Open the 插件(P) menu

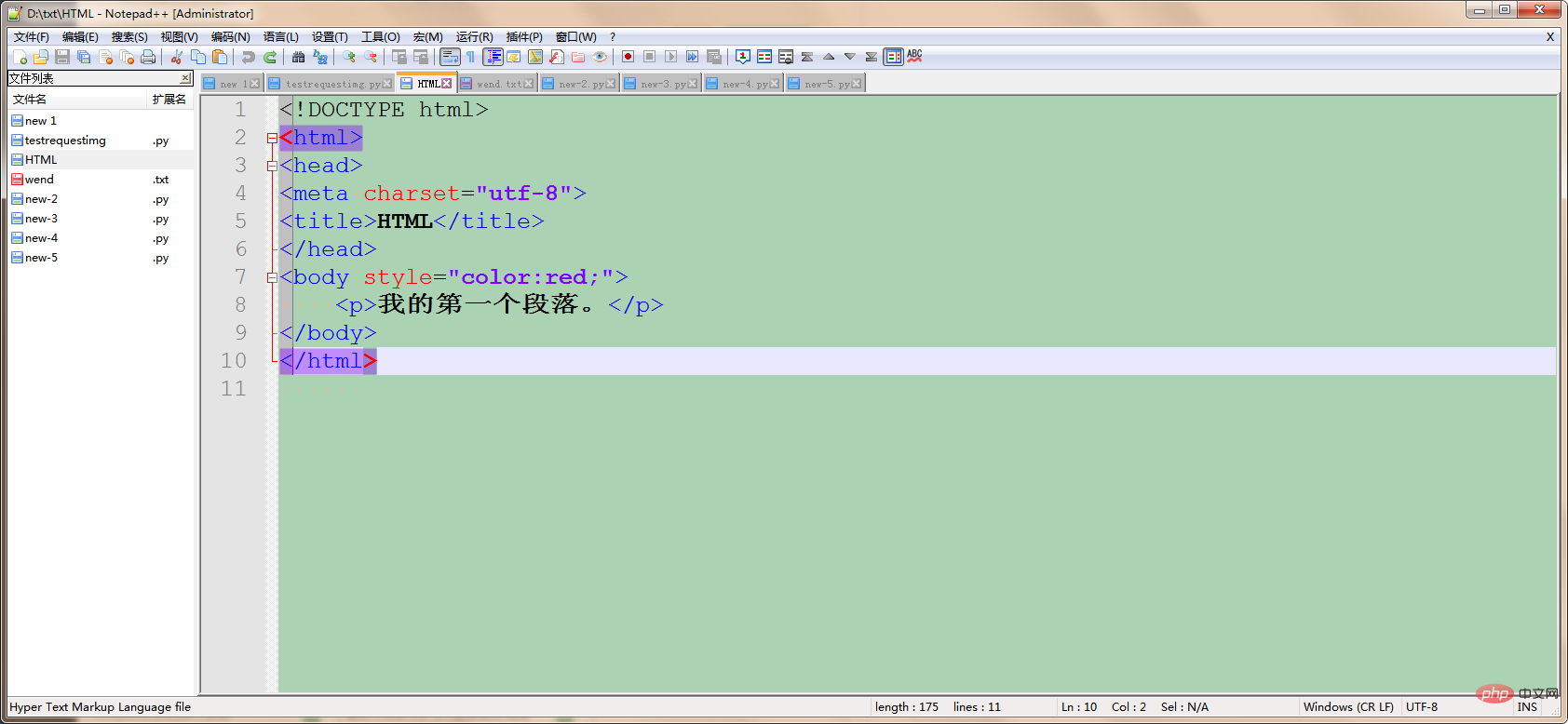(x=524, y=37)
